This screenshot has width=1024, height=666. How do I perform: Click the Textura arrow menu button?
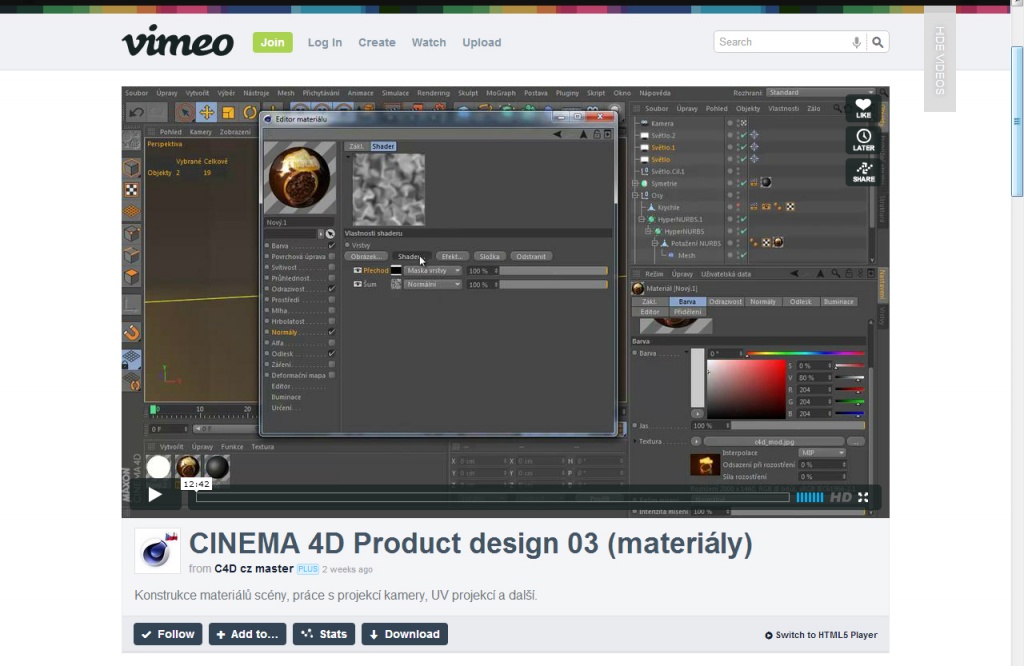tap(696, 442)
